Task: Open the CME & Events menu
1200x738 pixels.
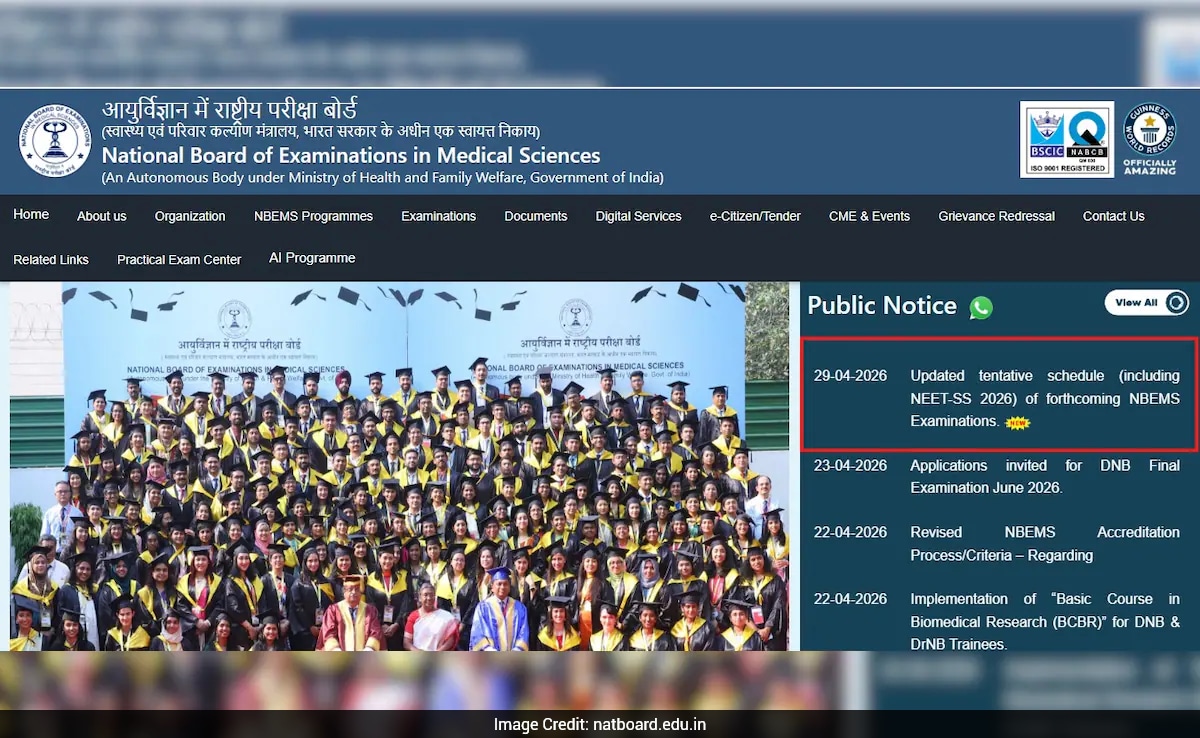Action: [869, 216]
